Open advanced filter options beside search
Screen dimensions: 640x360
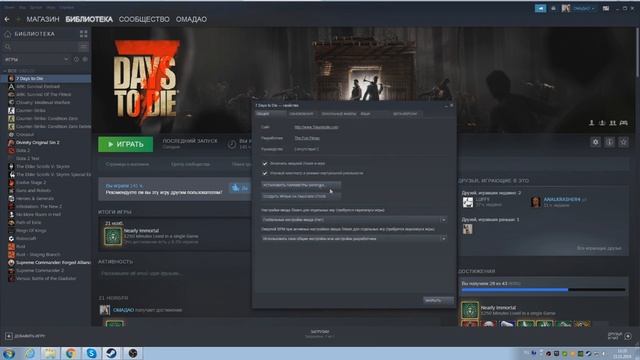[x=83, y=47]
